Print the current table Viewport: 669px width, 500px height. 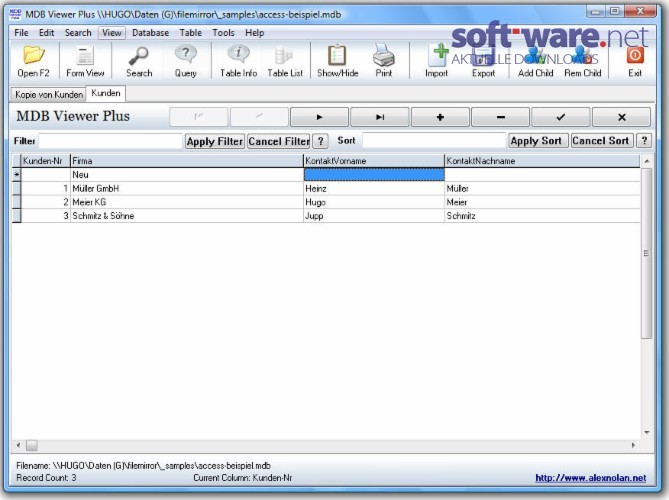pos(384,61)
